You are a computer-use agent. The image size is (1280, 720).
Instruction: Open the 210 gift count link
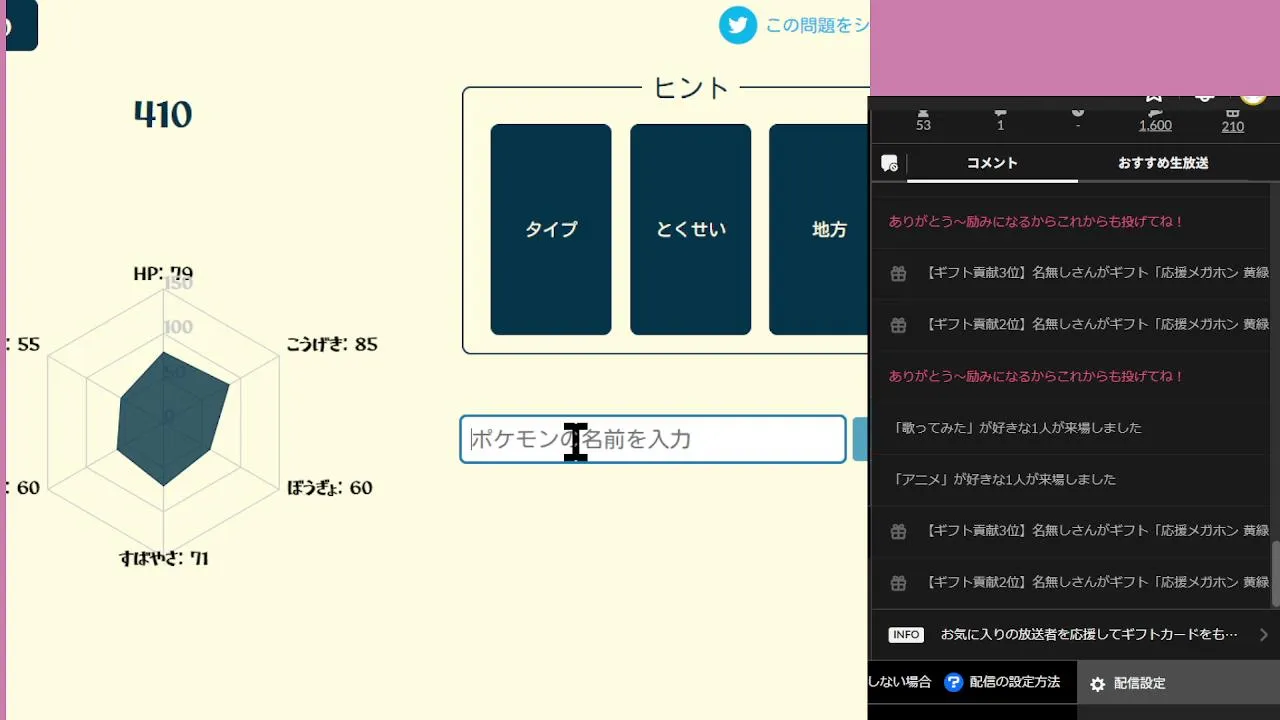tap(1233, 125)
